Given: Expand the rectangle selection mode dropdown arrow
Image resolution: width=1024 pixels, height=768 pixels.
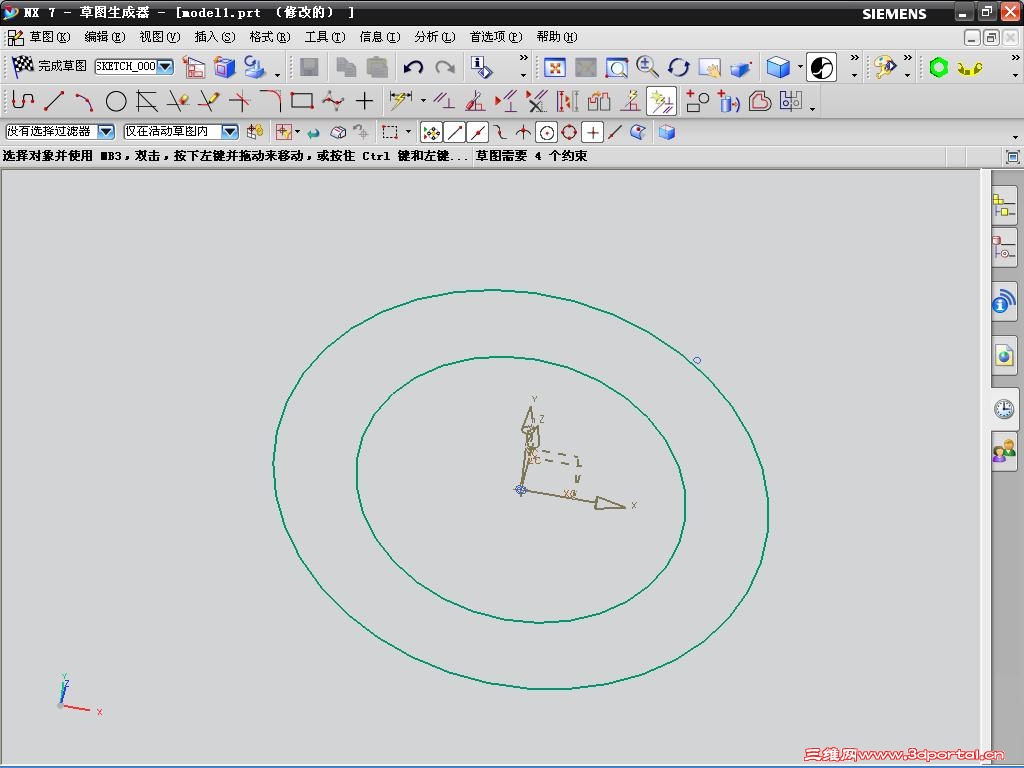Looking at the screenshot, I should pos(409,133).
